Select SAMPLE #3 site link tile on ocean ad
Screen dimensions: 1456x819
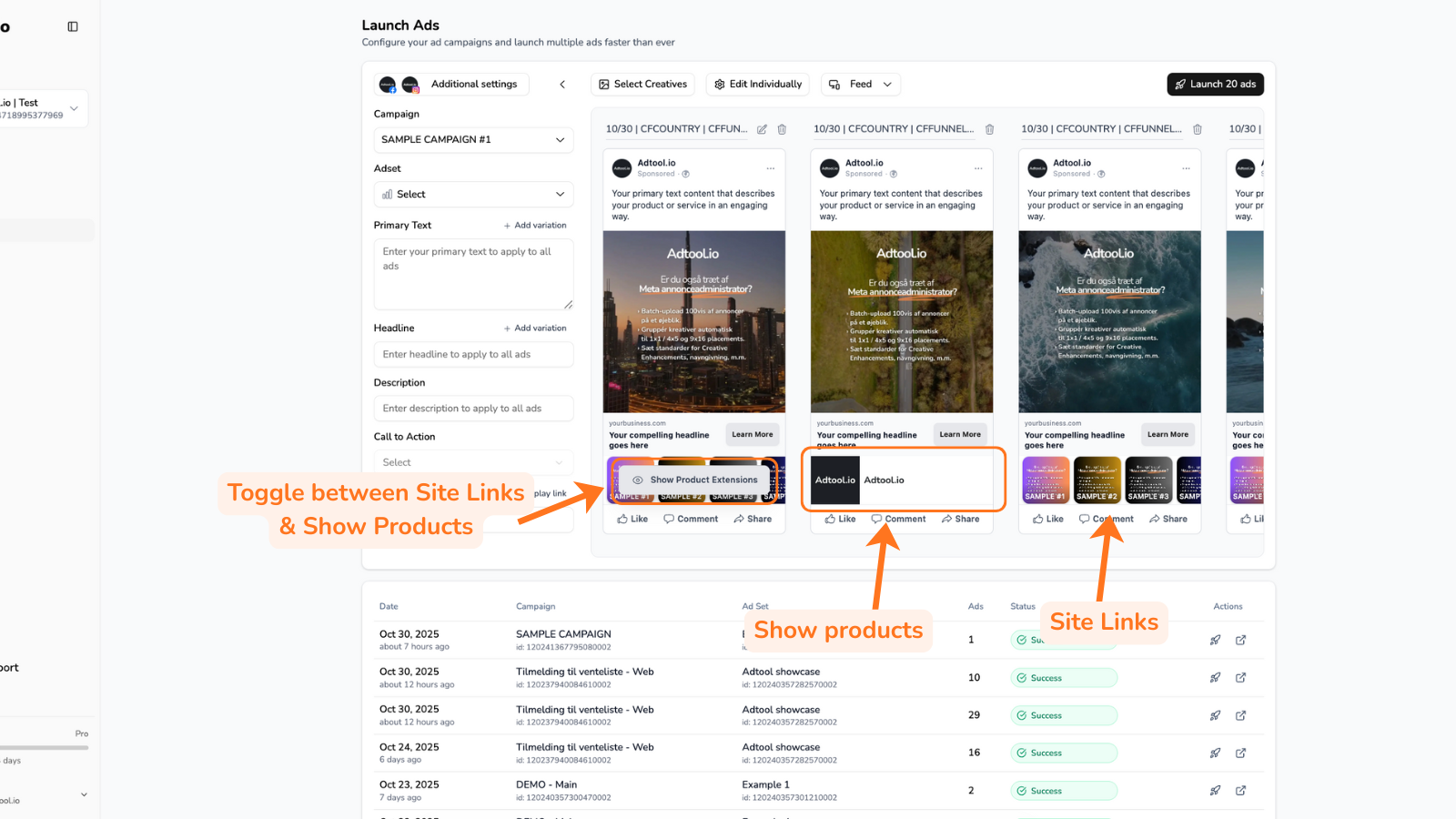coord(1149,480)
